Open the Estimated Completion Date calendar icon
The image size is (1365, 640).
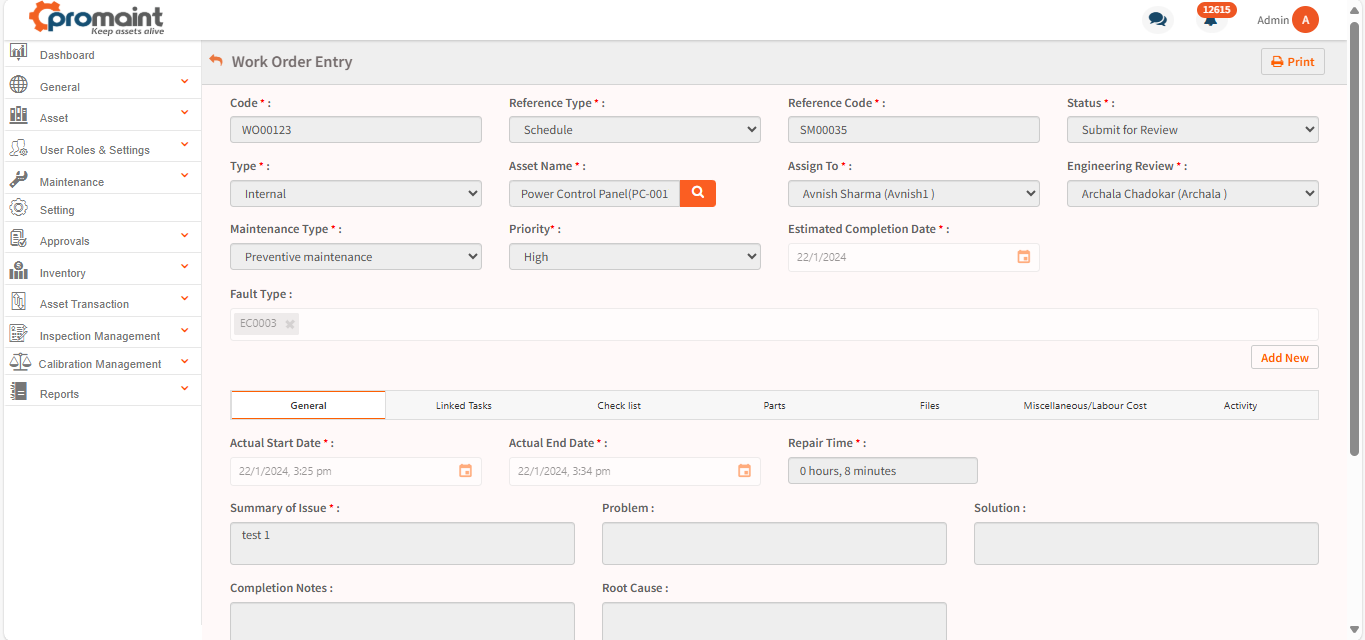pos(1023,257)
